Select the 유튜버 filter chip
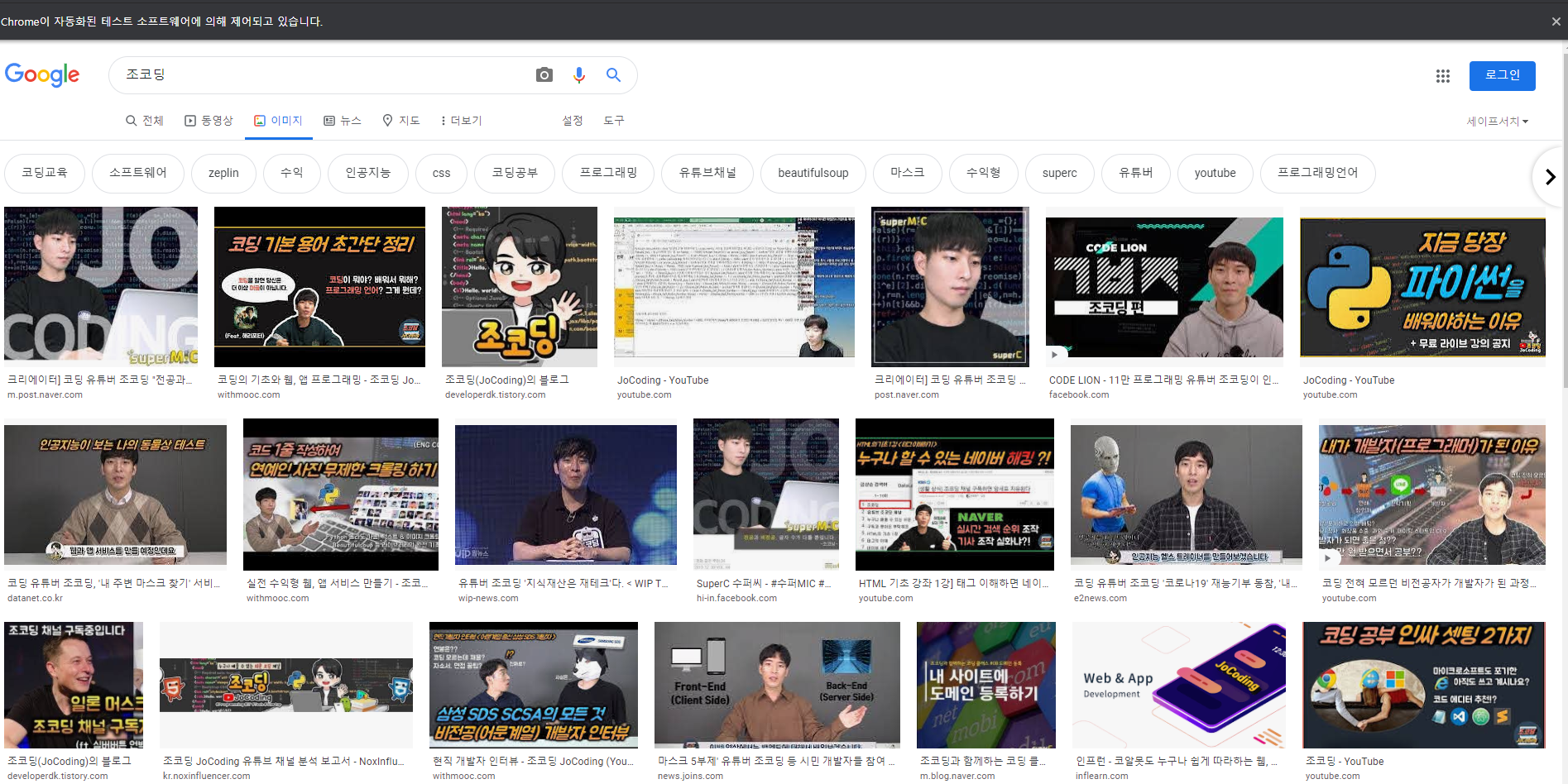The image size is (1568, 784). tap(1136, 173)
